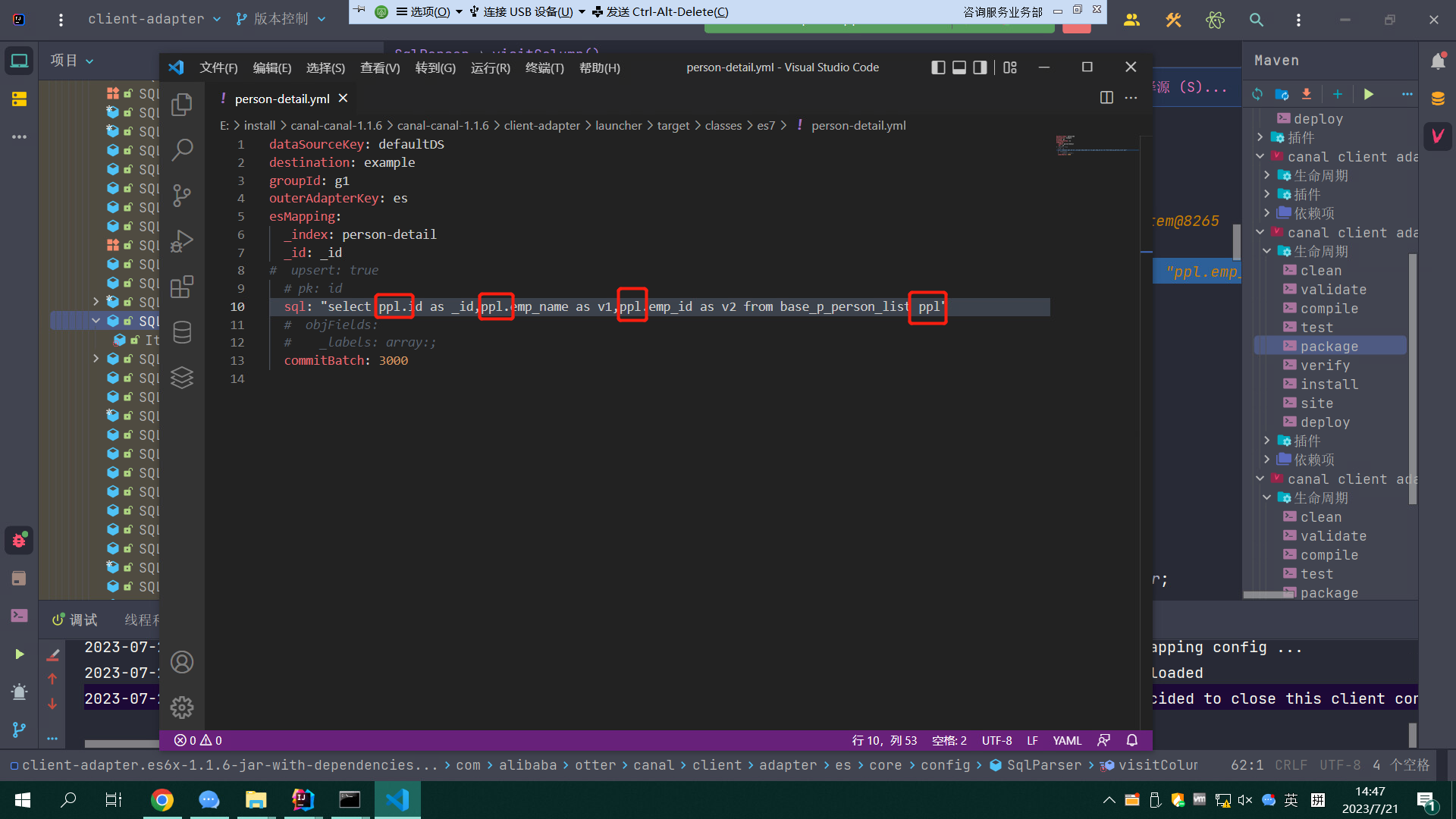Download Maven sources and documentation
1456x819 pixels.
[x=1306, y=94]
